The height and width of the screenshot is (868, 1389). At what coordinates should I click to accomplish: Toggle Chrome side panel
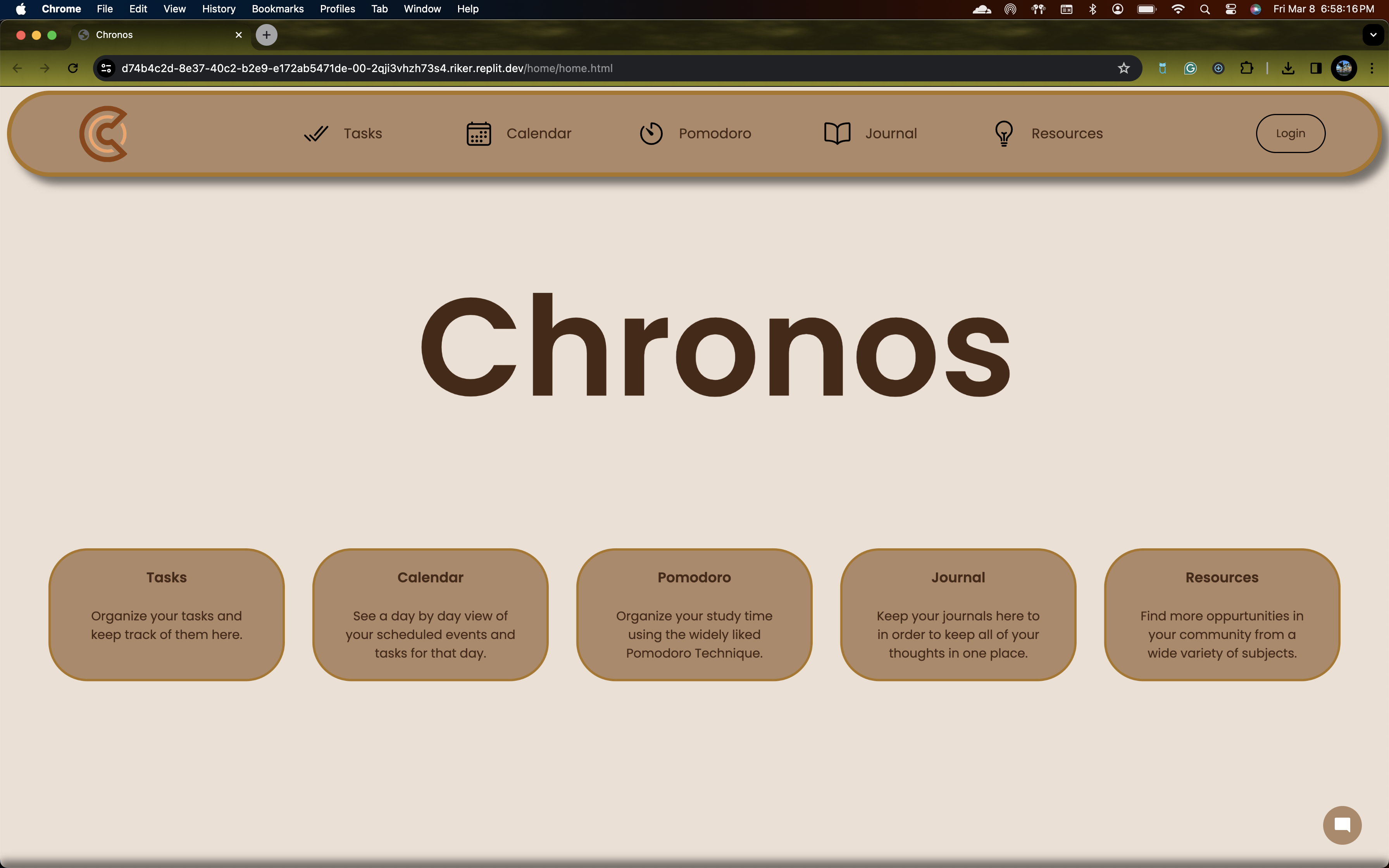coord(1316,68)
